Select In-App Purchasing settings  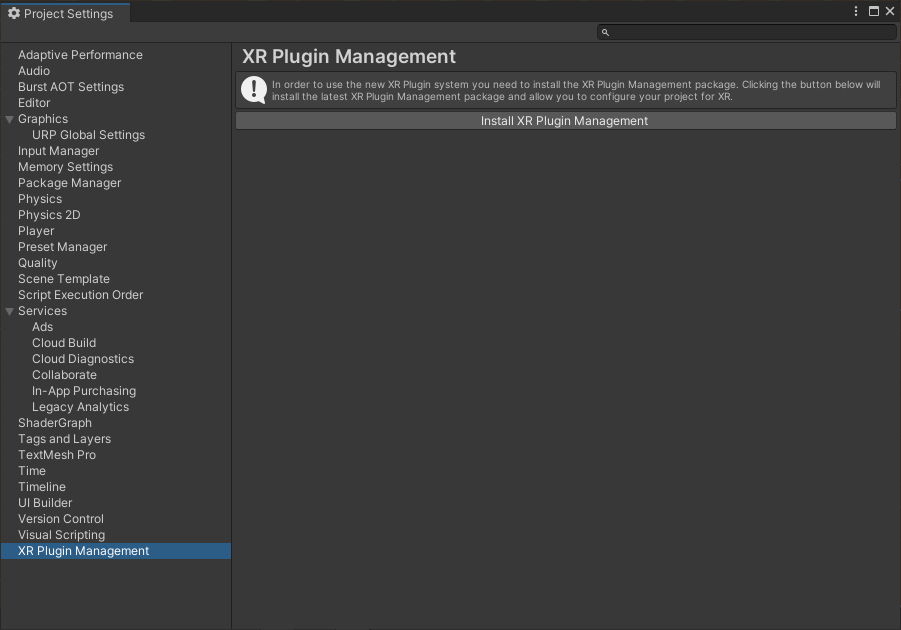tap(84, 391)
